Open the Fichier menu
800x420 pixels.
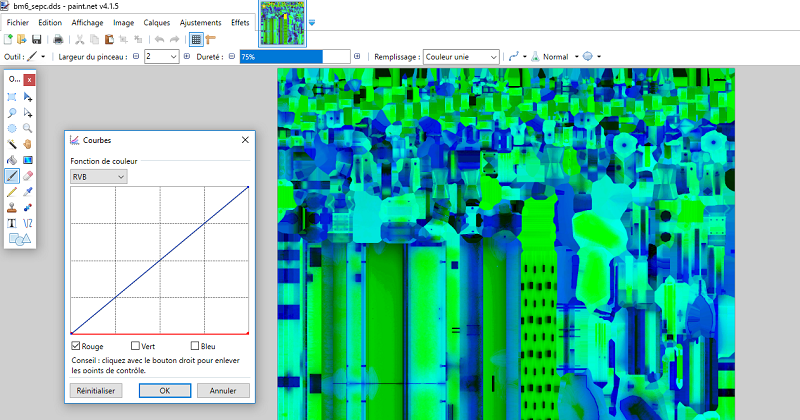pos(18,22)
